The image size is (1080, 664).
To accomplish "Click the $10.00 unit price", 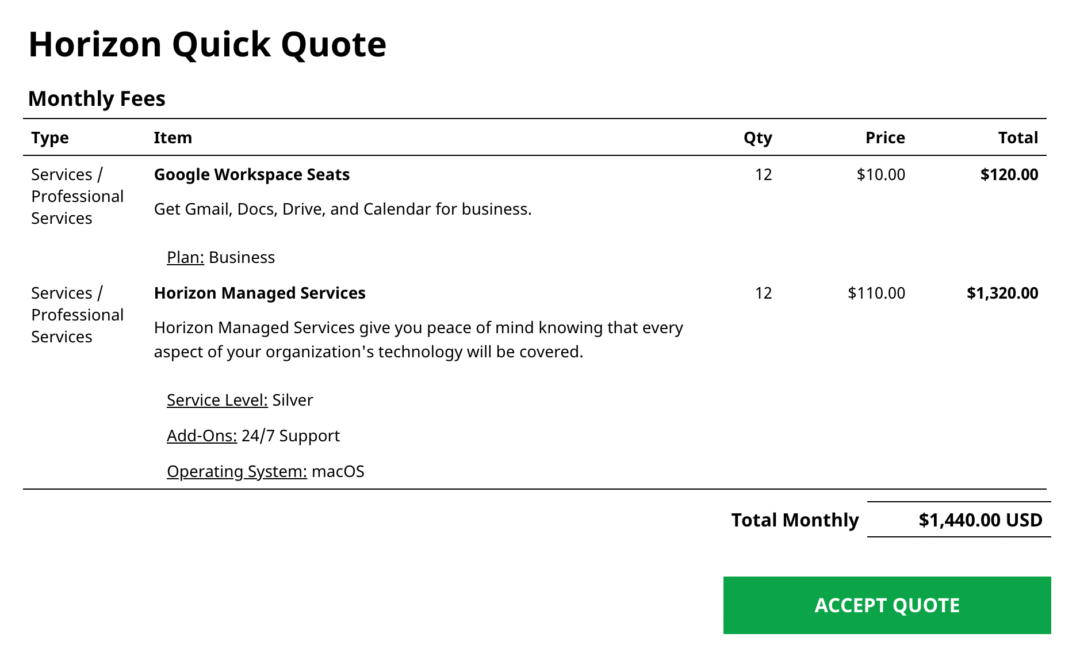I will (881, 174).
